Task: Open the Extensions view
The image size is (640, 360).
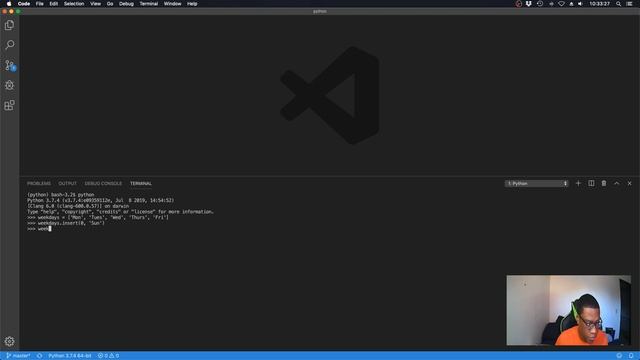Action: [9, 105]
